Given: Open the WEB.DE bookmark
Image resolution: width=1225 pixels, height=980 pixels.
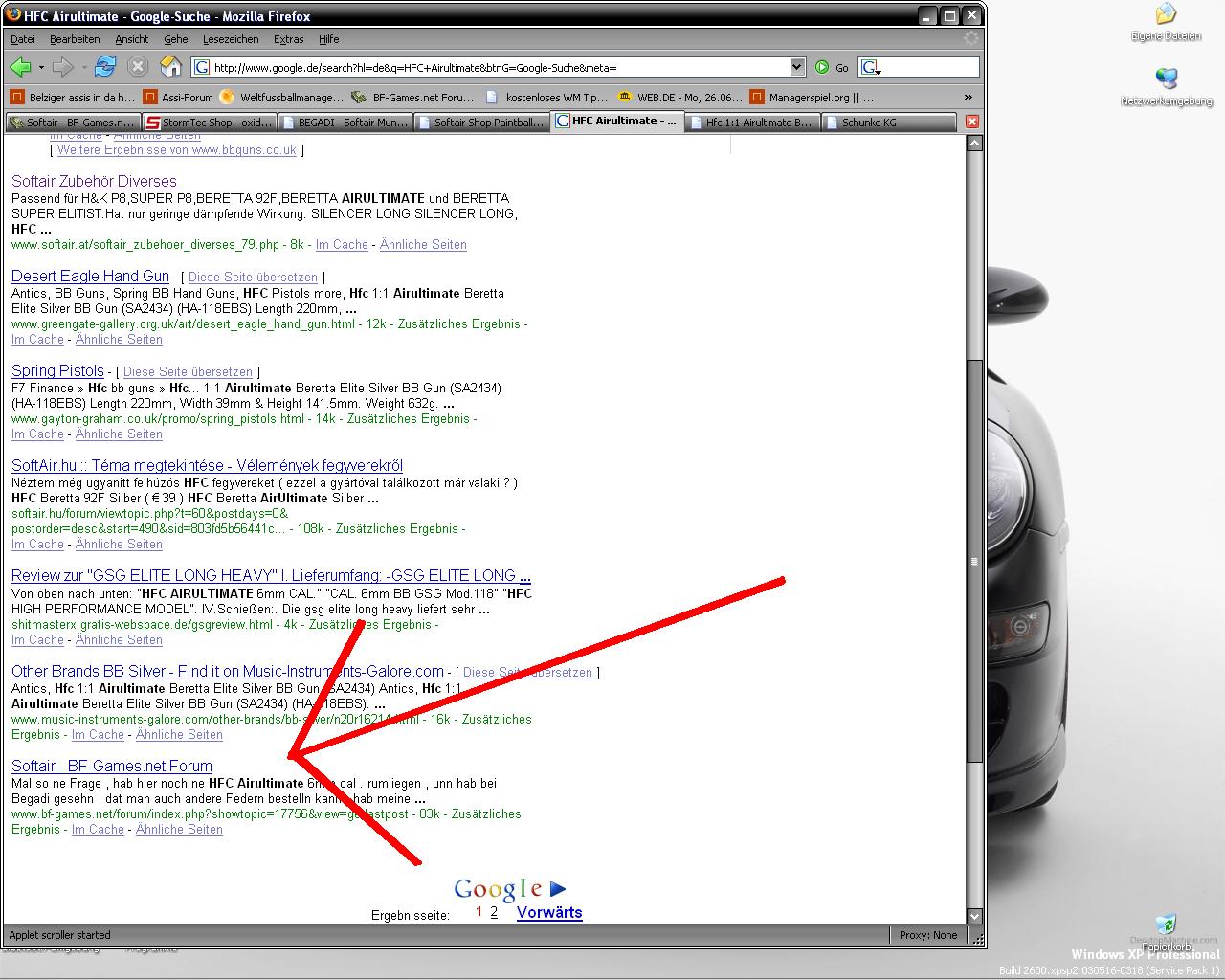Looking at the screenshot, I should (x=680, y=97).
